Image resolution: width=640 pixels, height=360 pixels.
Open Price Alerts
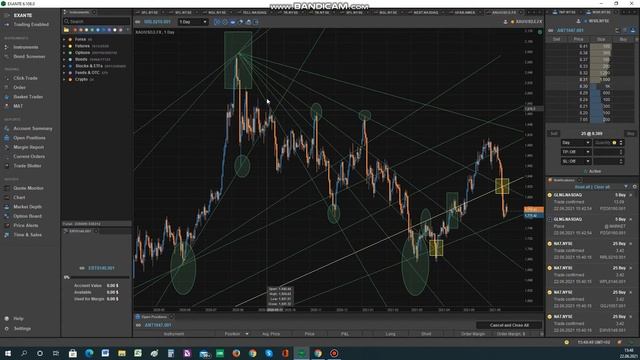coord(26,226)
